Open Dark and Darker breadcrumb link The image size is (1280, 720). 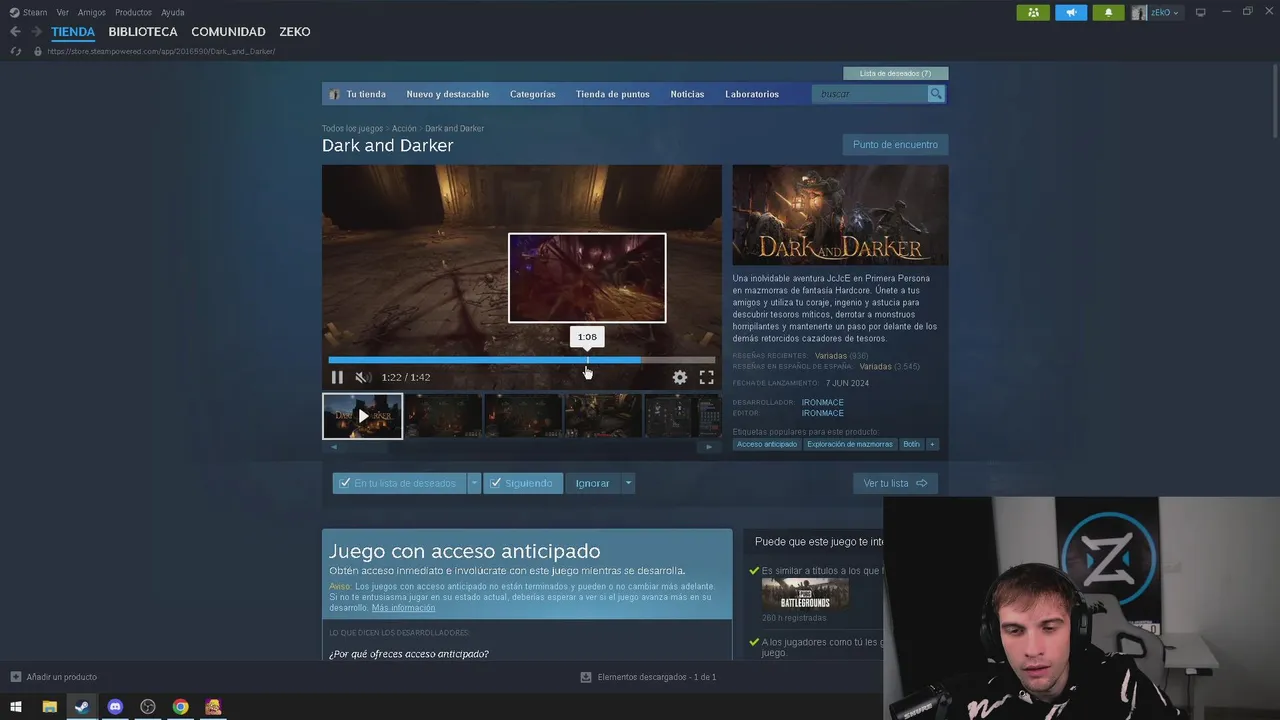click(x=455, y=129)
